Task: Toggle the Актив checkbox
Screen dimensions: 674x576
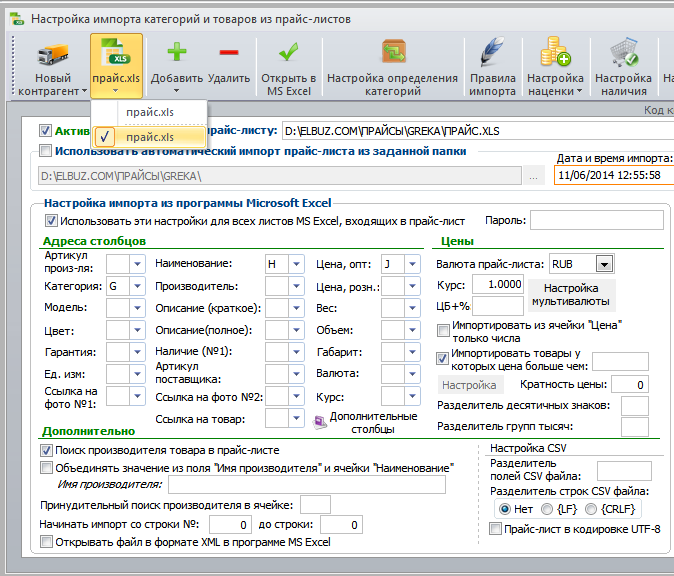Action: point(45,131)
